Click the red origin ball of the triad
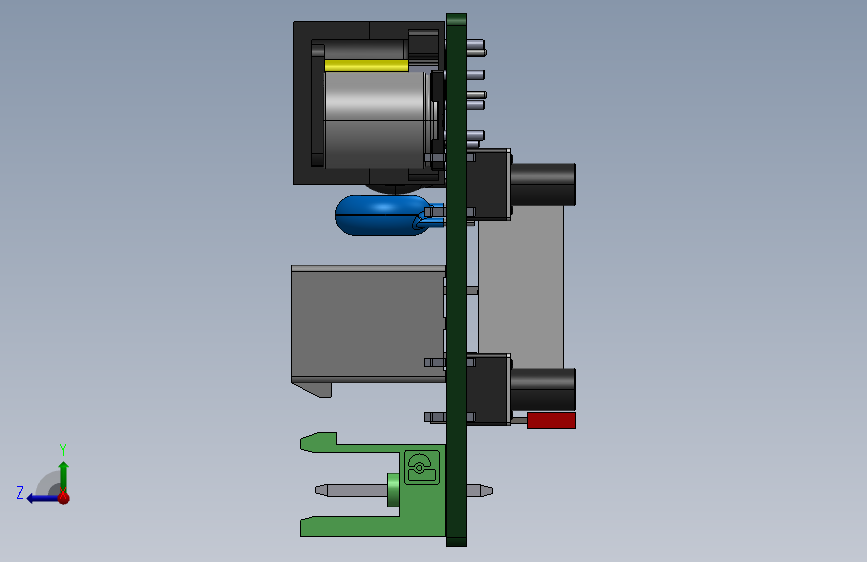This screenshot has height=562, width=867. pos(64,498)
